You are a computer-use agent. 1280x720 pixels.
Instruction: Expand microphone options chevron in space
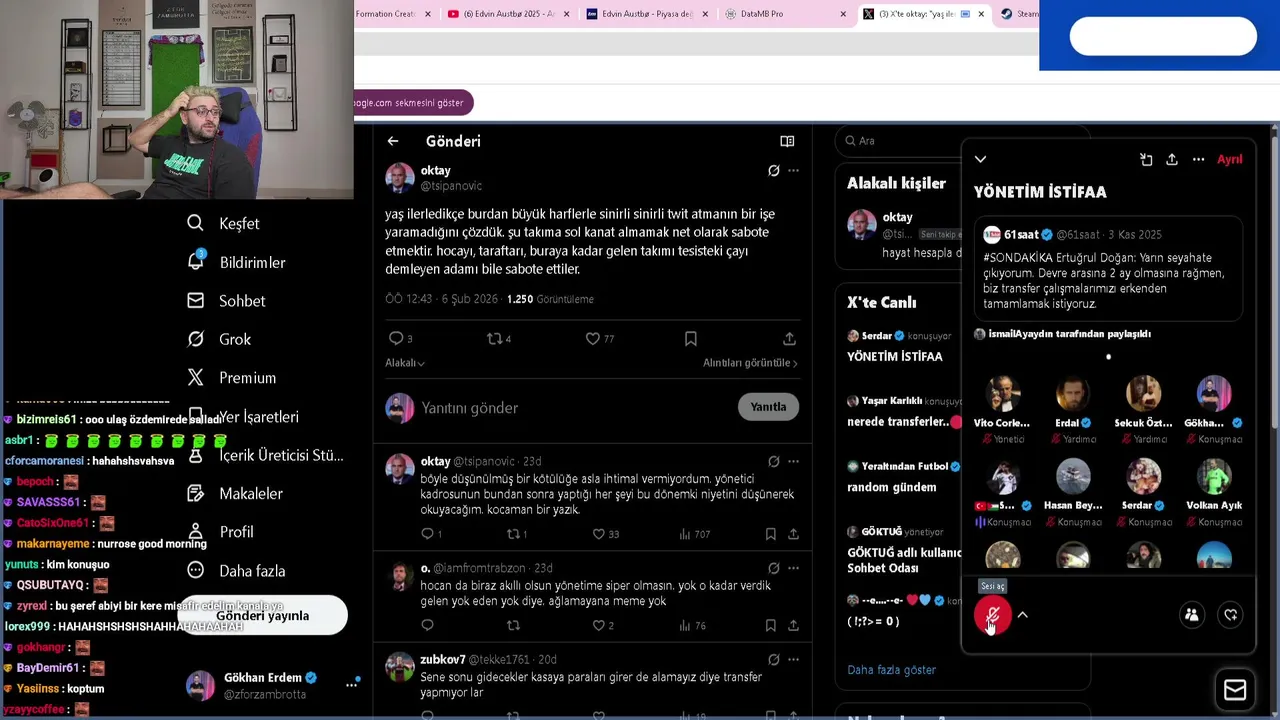point(1022,615)
